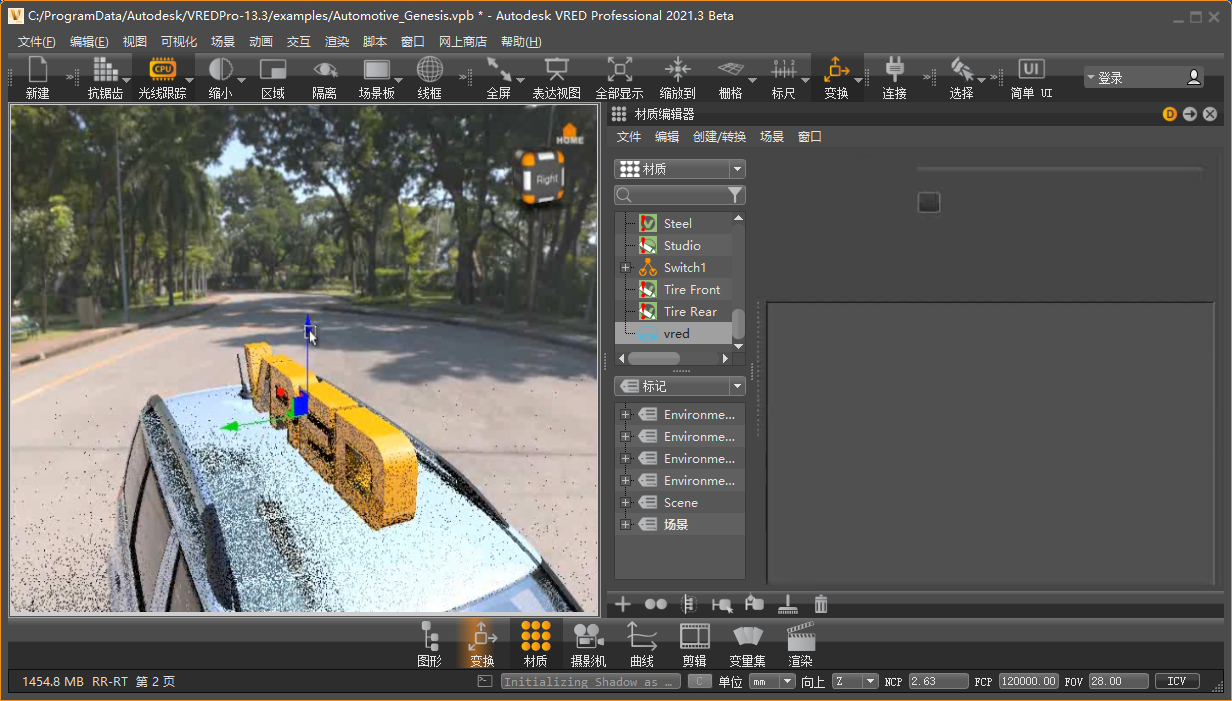Open the 单位 mm unit dropdown
This screenshot has width=1232, height=701.
(772, 681)
